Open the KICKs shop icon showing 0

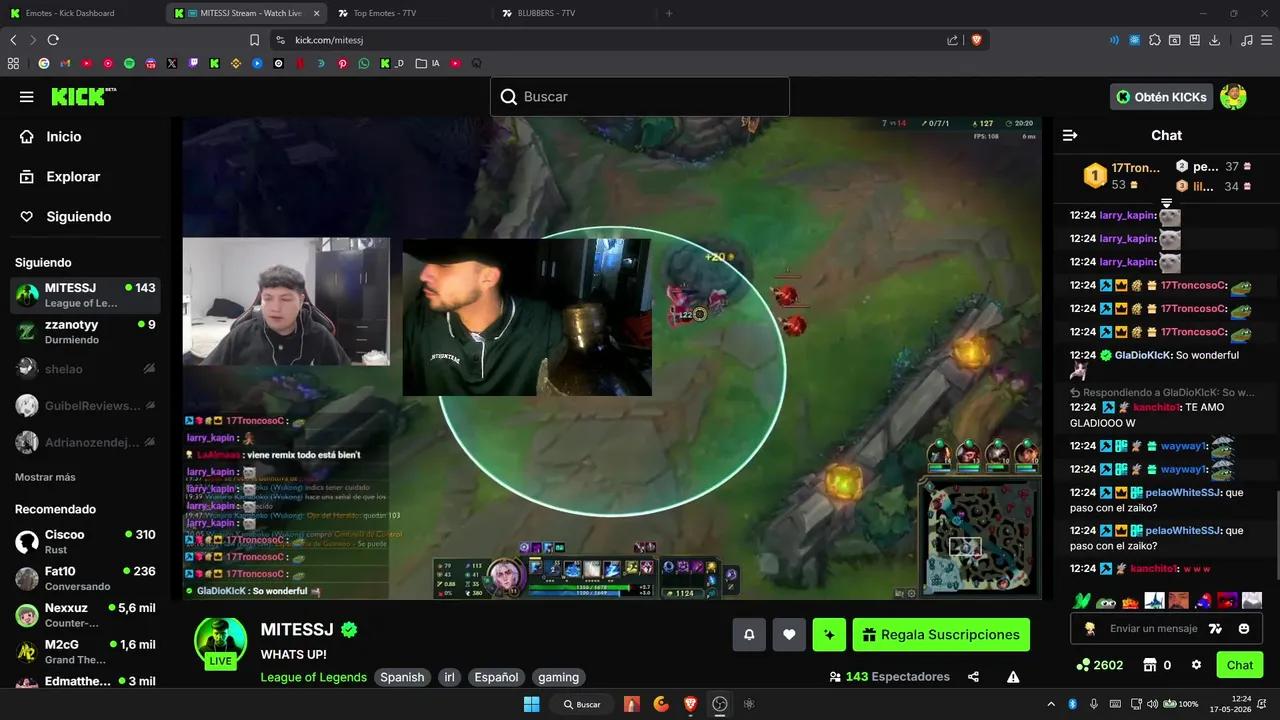pyautogui.click(x=1158, y=665)
